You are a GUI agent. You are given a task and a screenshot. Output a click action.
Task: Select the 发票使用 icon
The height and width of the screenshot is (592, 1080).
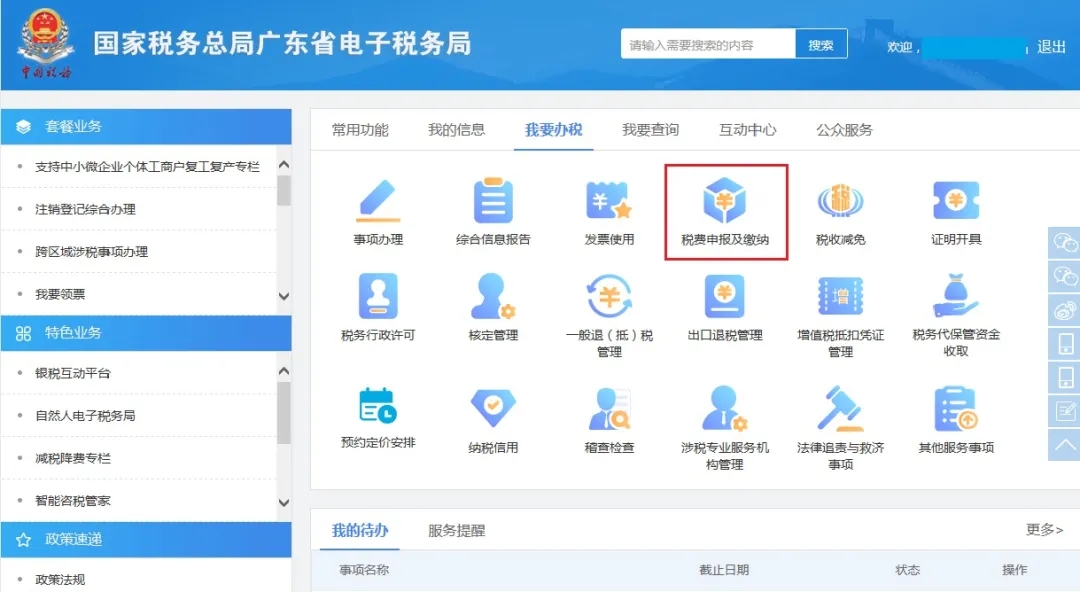pos(609,202)
